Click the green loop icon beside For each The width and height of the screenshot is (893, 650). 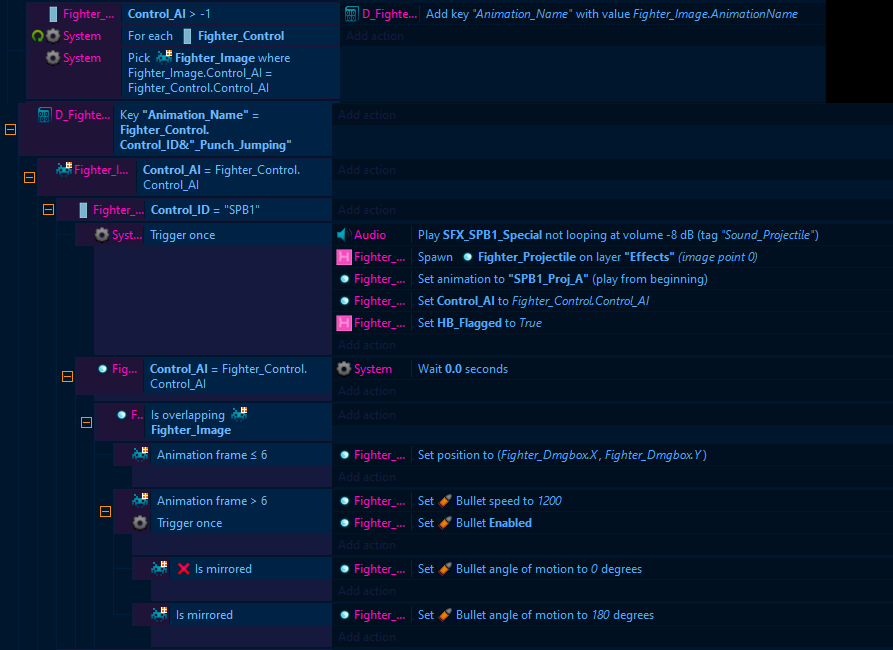coord(38,36)
